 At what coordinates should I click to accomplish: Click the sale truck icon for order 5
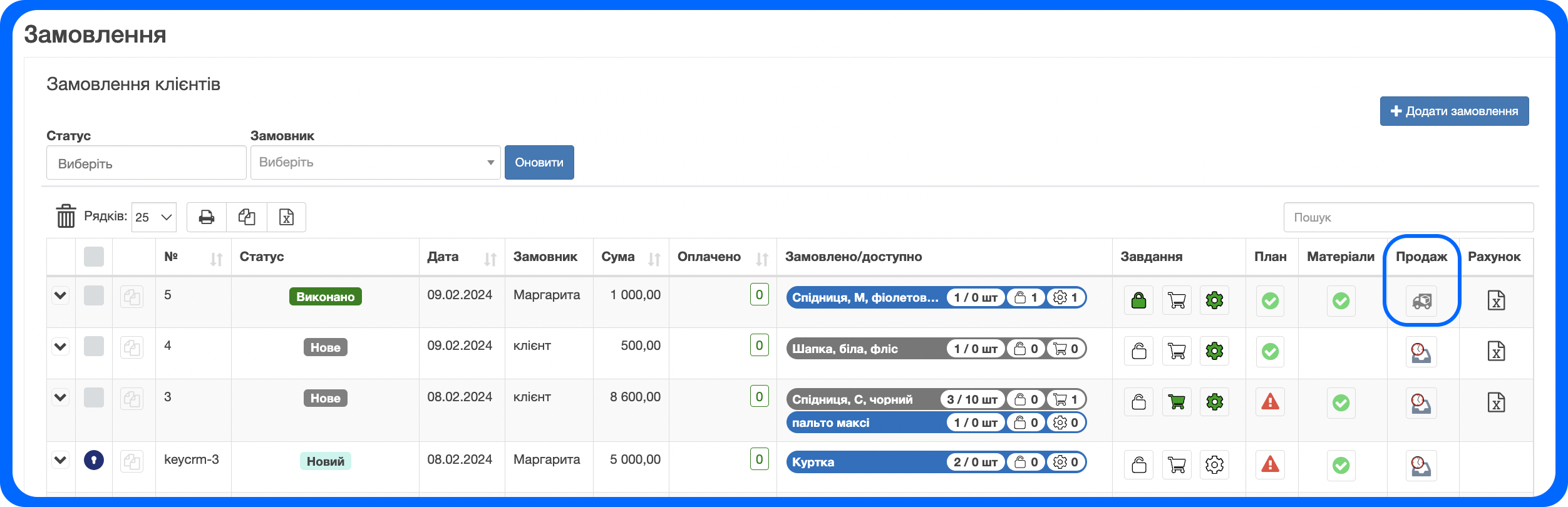(x=1421, y=301)
